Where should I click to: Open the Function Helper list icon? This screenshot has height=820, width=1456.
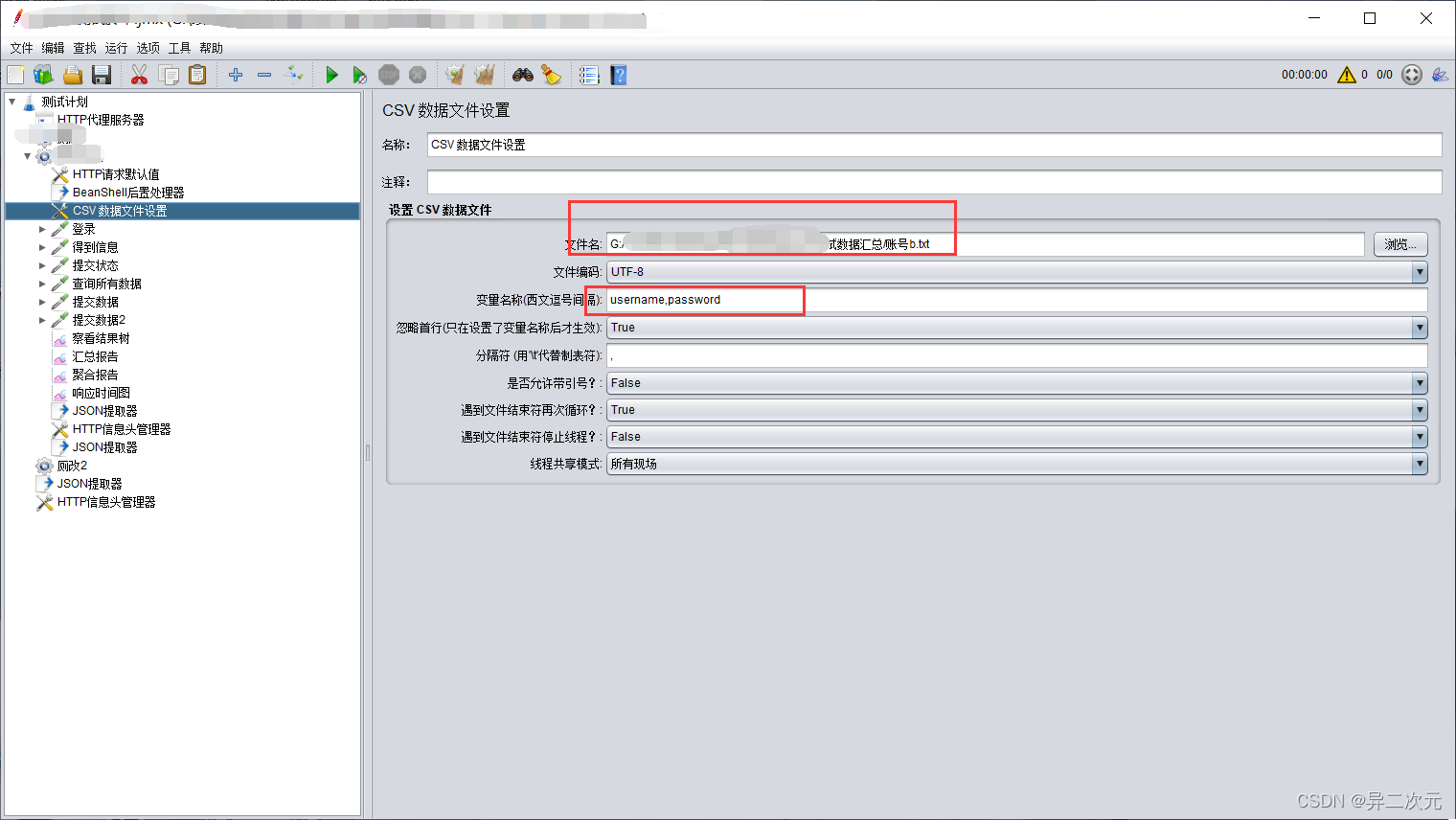click(589, 75)
